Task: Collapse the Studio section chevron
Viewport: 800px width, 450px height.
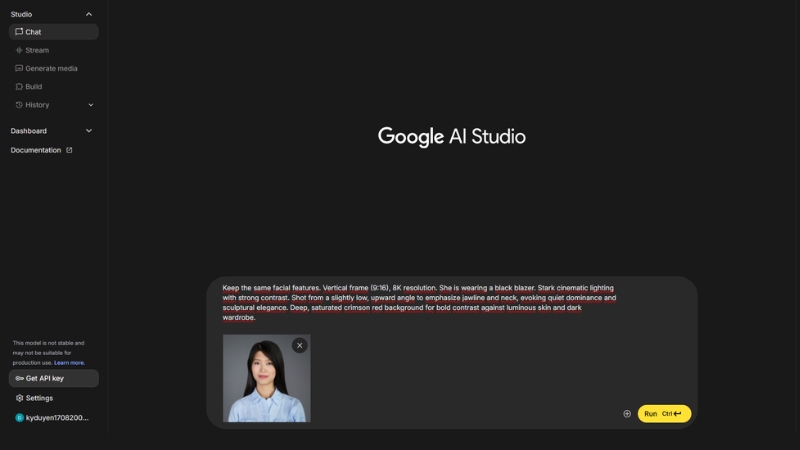Action: click(89, 14)
